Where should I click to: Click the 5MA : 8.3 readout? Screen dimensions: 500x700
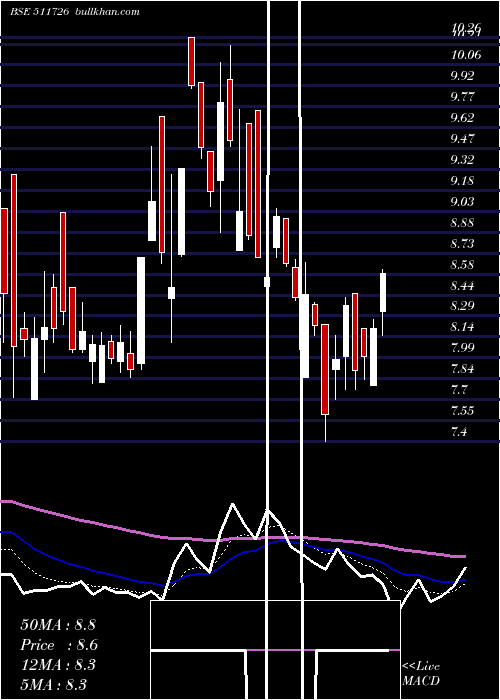click(x=54, y=684)
